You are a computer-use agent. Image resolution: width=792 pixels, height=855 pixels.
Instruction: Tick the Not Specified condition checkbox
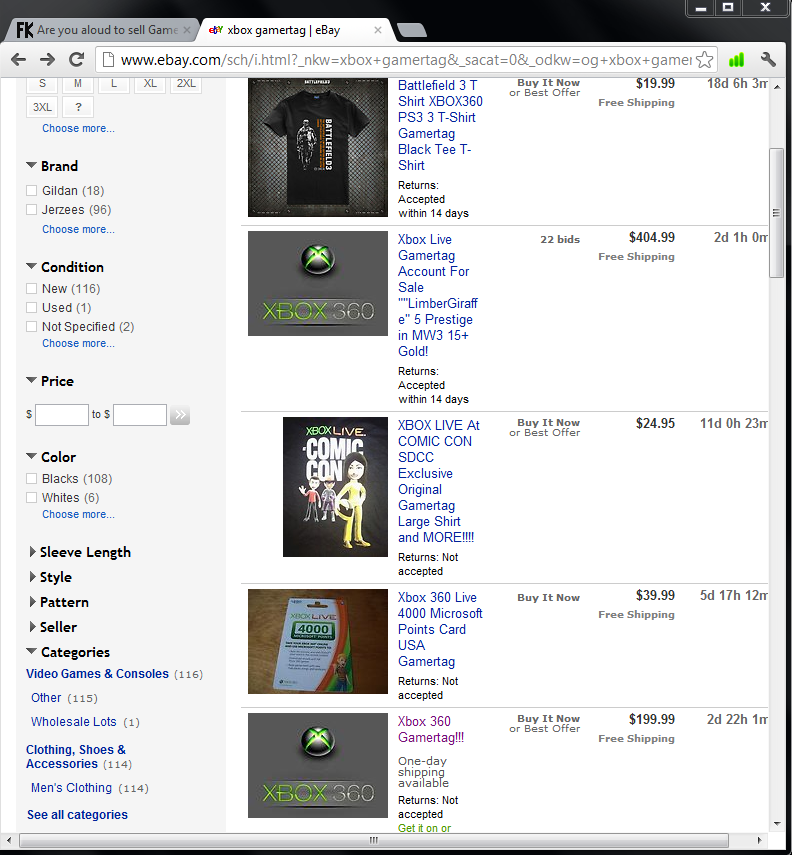[32, 327]
